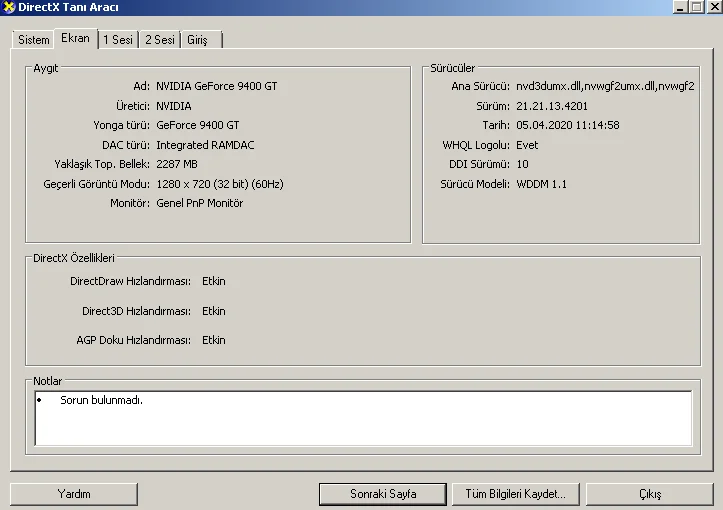Click Etkin next to Direct3D Hızlandırması
The width and height of the screenshot is (723, 510).
(214, 311)
